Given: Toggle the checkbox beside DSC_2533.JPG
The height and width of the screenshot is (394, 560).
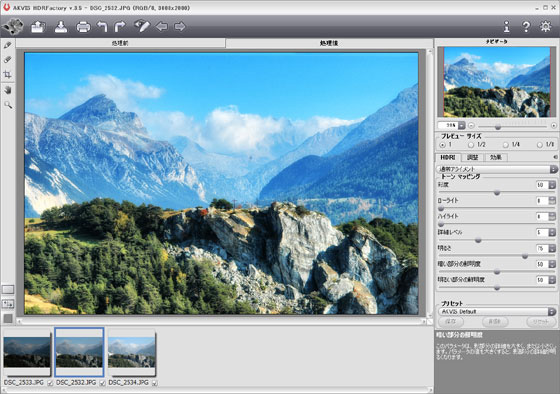Looking at the screenshot, I should pos(50,383).
